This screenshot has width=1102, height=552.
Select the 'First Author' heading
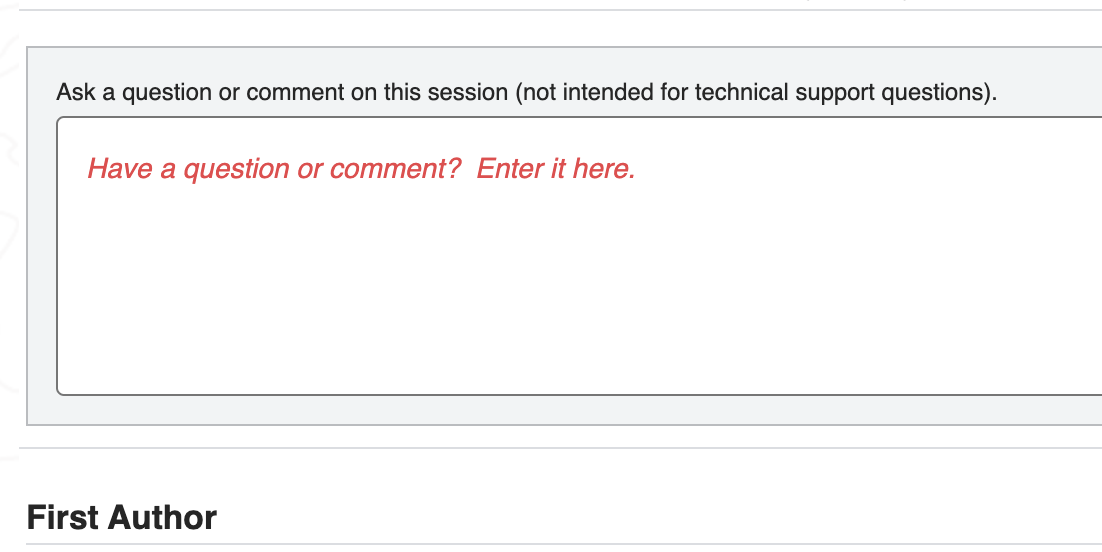[x=122, y=518]
